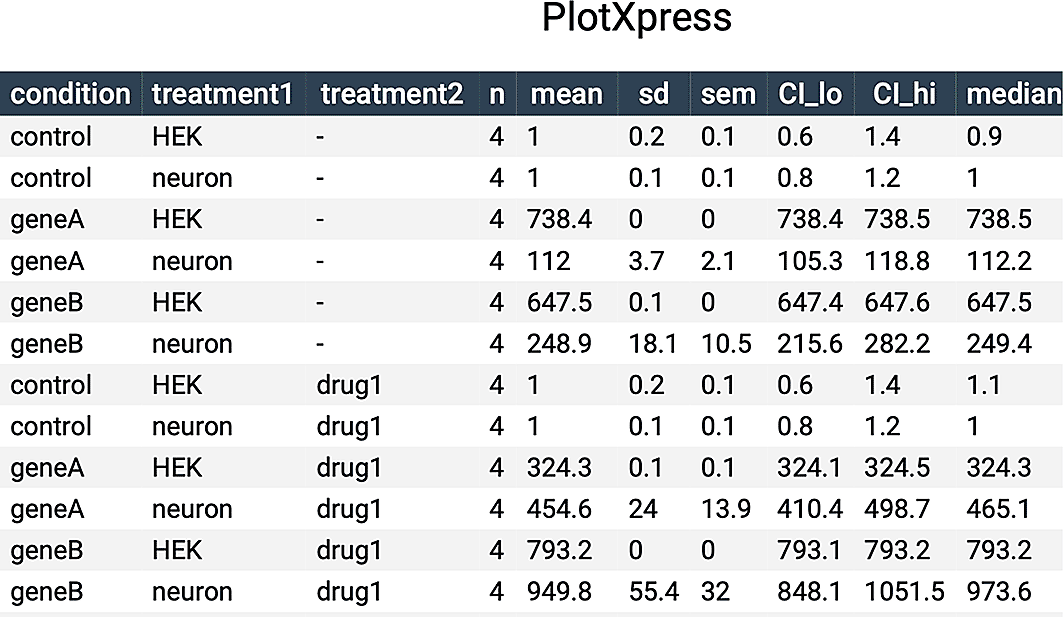Select the geneA HEK mean 738.4 cell

click(x=559, y=220)
